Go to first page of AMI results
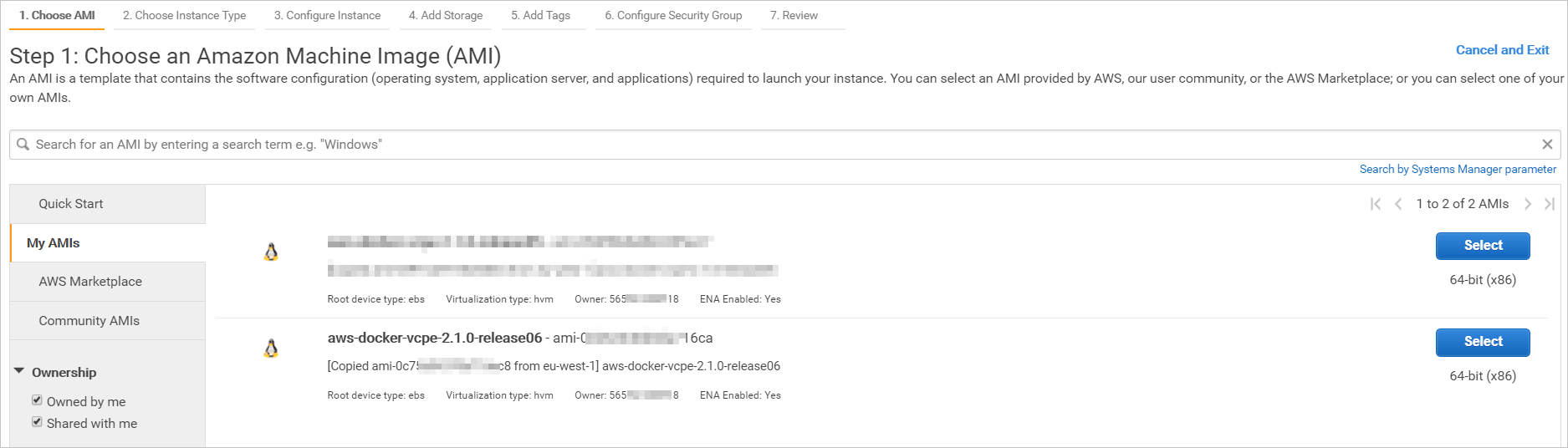This screenshot has width=1568, height=448. [1376, 204]
